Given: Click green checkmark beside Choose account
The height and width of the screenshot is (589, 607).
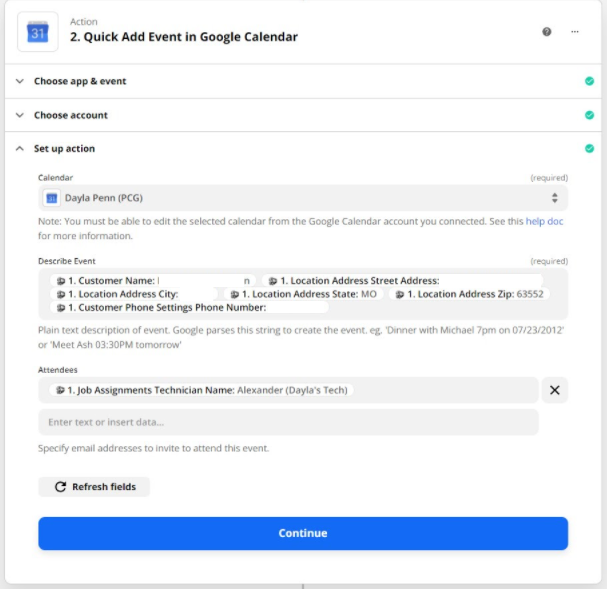Looking at the screenshot, I should point(589,115).
